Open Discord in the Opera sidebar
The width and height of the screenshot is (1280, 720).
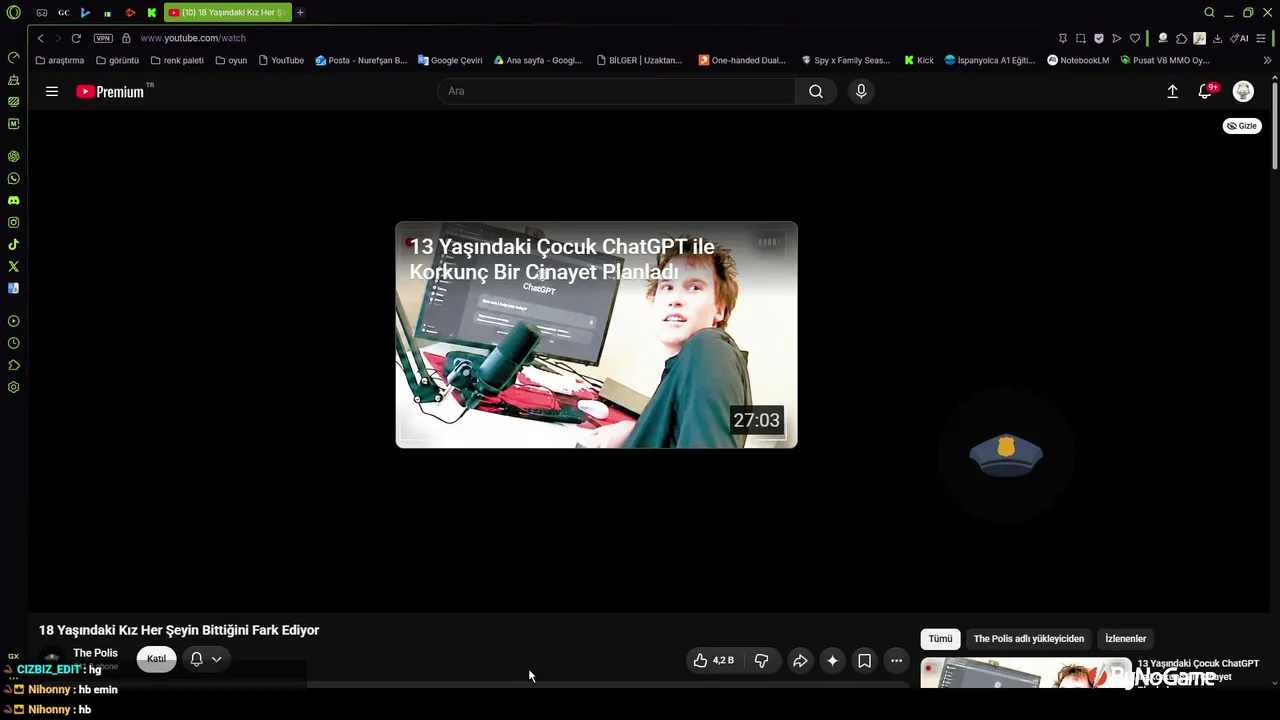14,201
